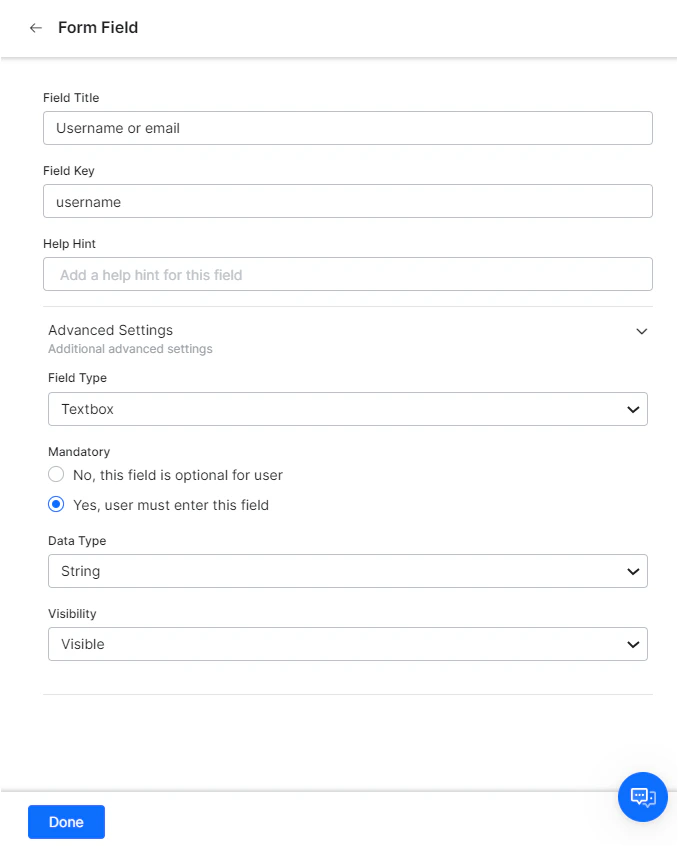Select the 'Username or email' text value
This screenshot has width=678, height=846.
coord(119,128)
